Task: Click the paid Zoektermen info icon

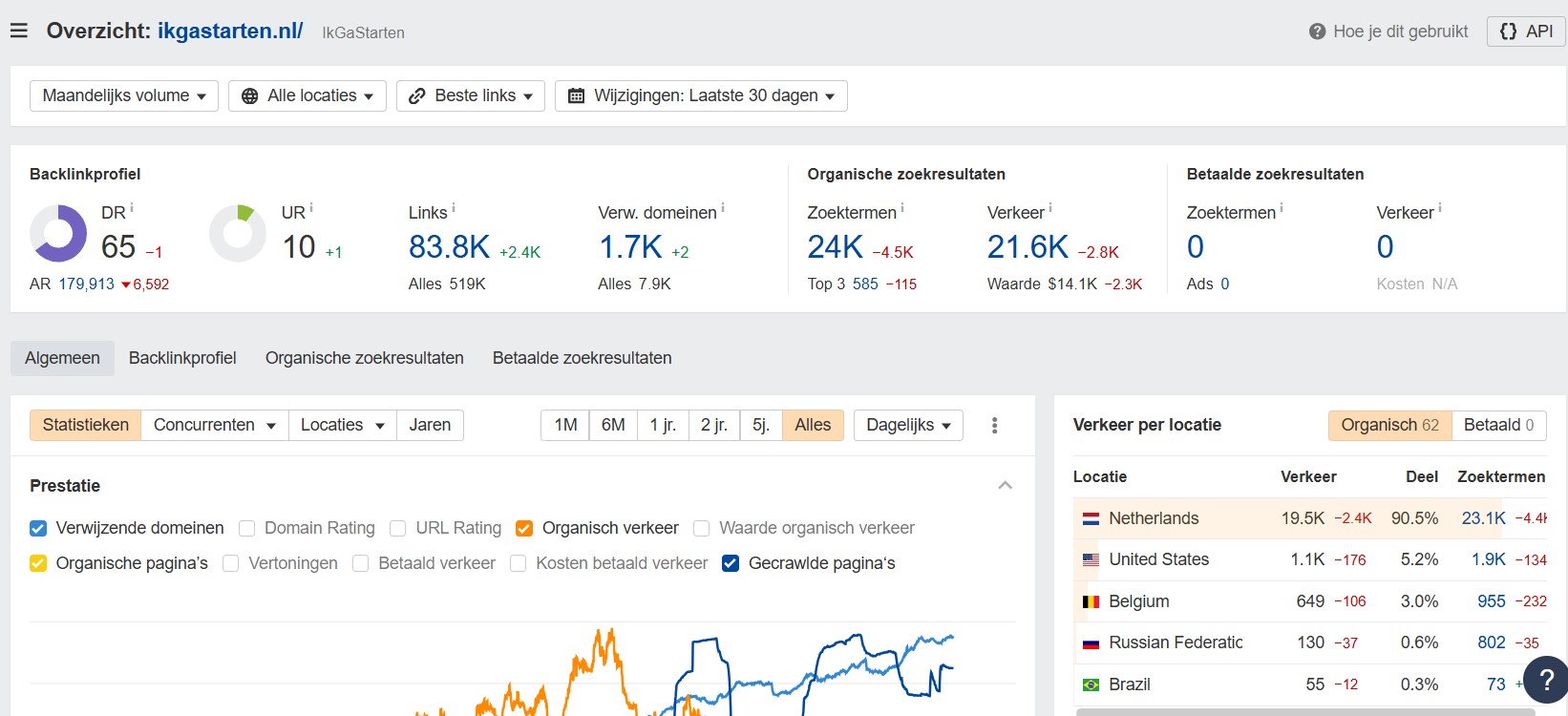Action: pyautogui.click(x=1282, y=207)
